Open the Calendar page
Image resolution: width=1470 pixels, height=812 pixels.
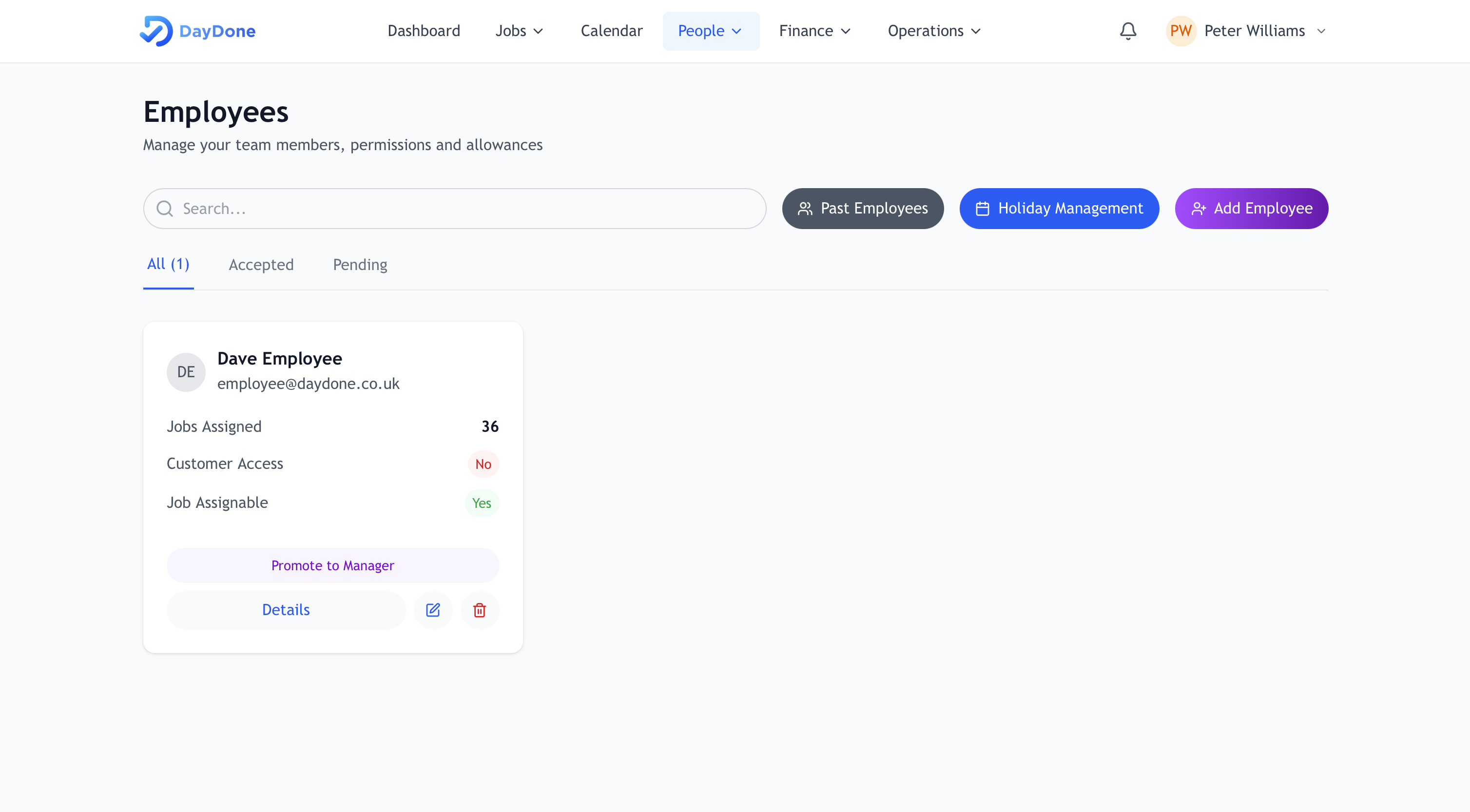[611, 31]
